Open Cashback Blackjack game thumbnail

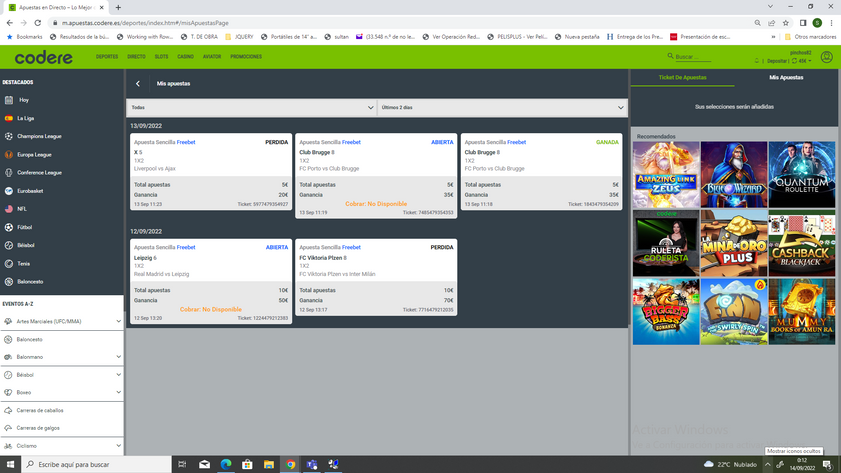802,243
